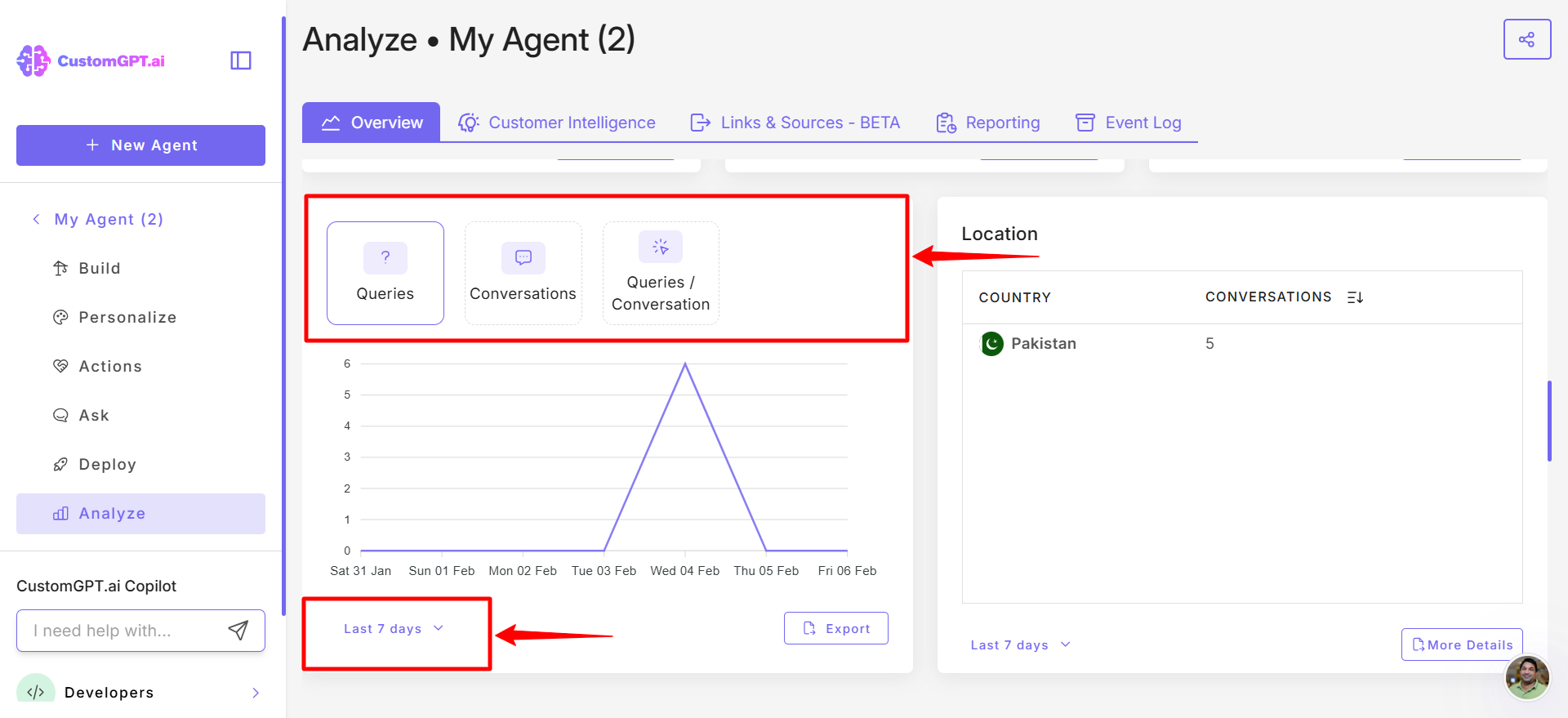This screenshot has width=1568, height=718.
Task: Open Links & Sources - BETA tab
Action: click(x=795, y=123)
